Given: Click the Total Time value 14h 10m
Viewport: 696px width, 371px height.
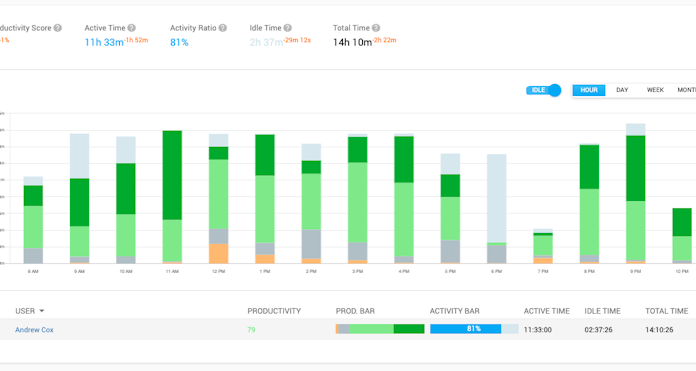Looking at the screenshot, I should 352,43.
